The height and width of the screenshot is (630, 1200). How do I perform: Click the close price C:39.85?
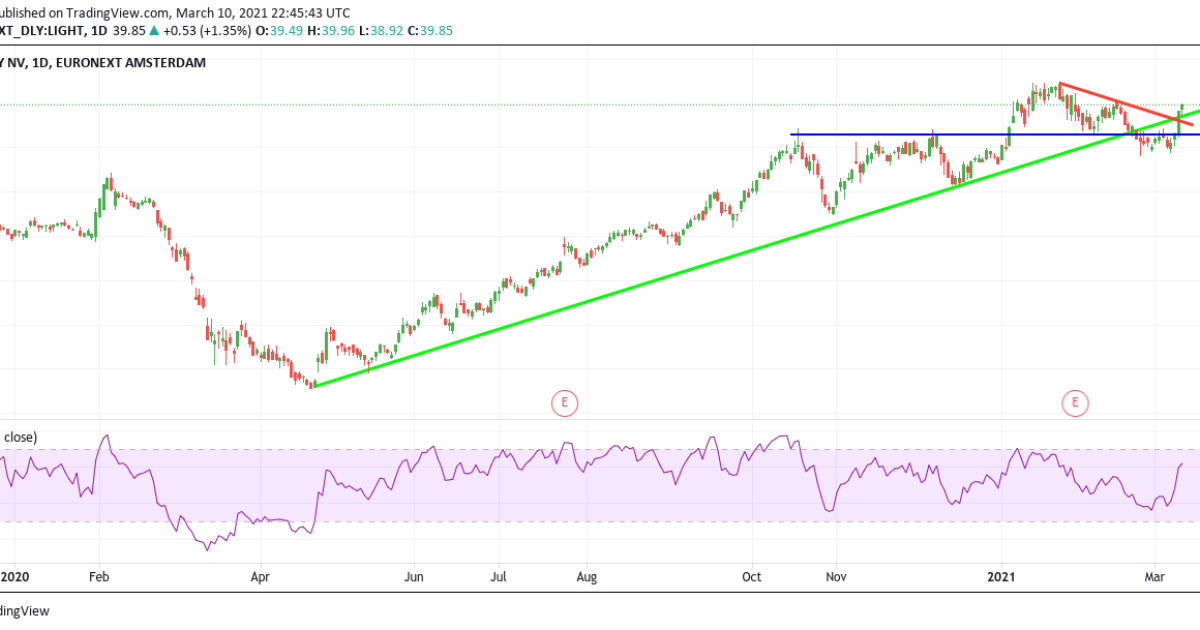[x=431, y=31]
